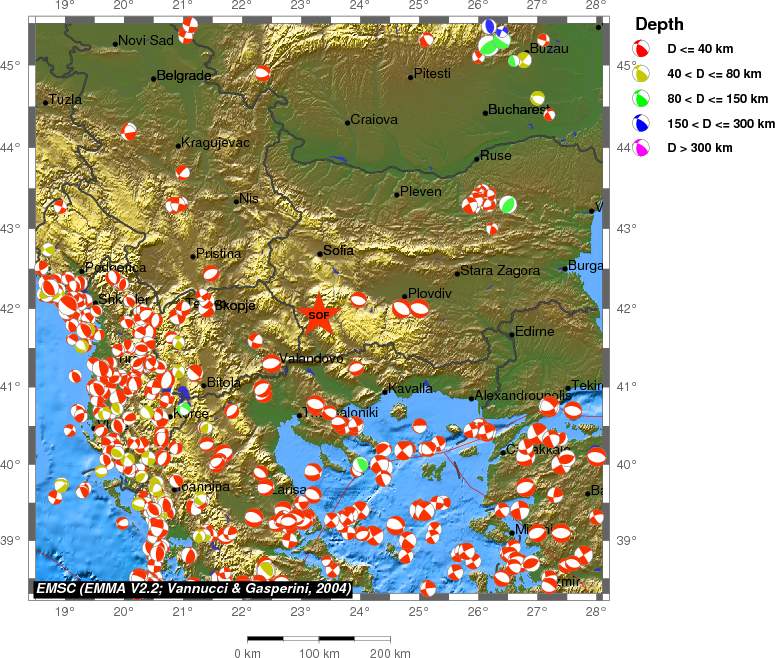Viewport: 775px width, 658px height.
Task: Click the Kragujevac city label
Action: tap(215, 143)
